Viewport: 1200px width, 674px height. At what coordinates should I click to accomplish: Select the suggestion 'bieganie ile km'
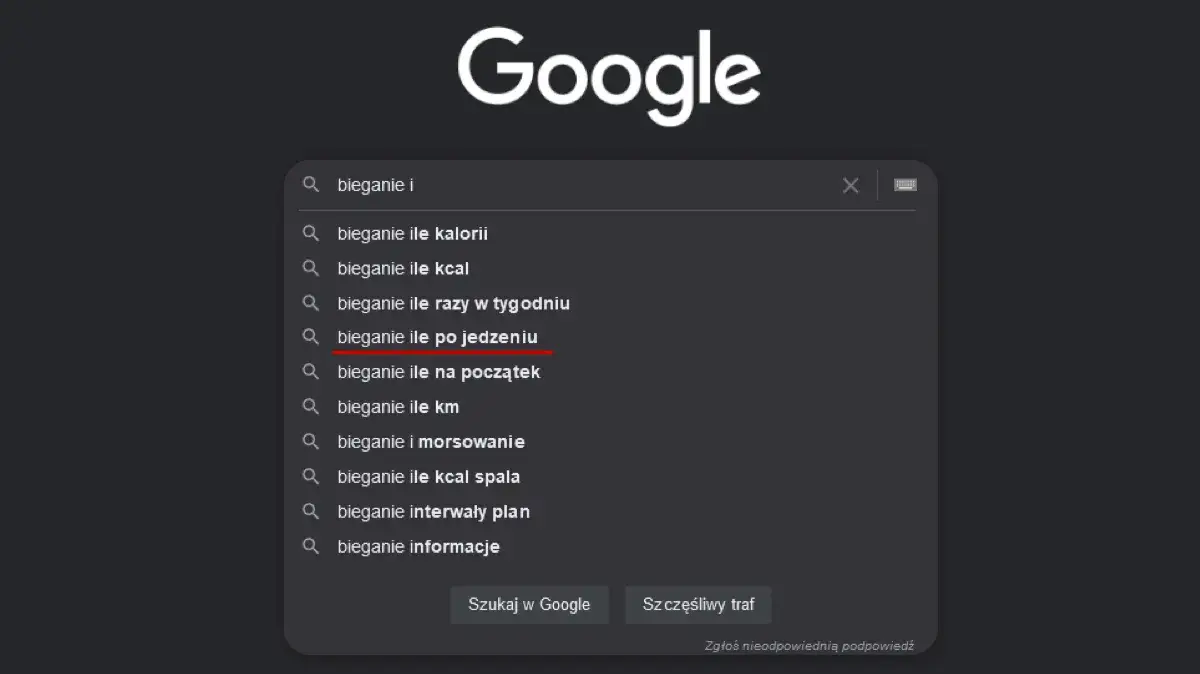tap(397, 406)
